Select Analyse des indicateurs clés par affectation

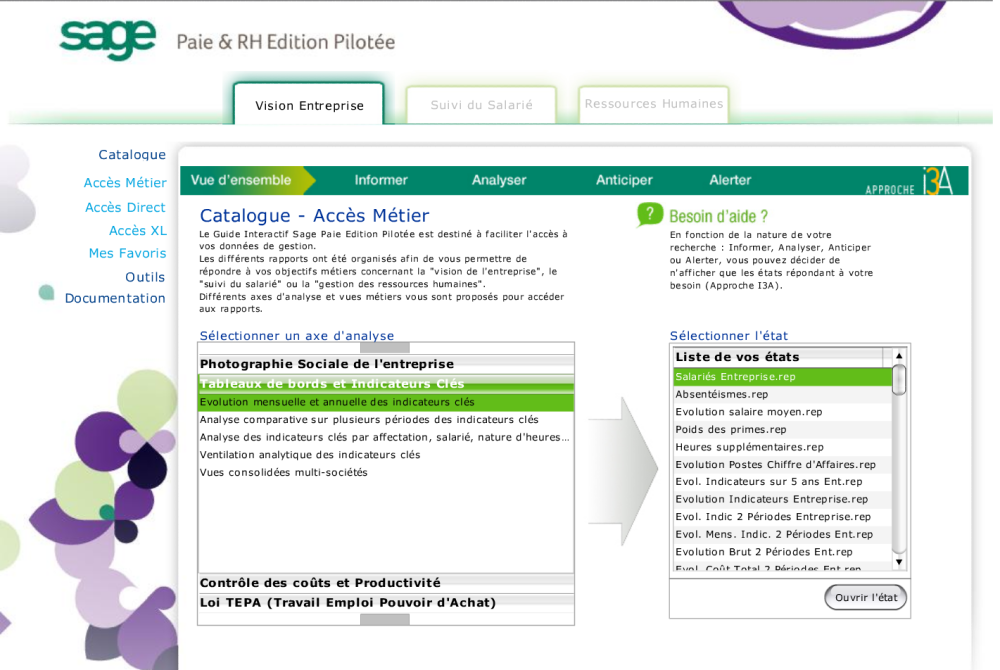click(x=386, y=437)
